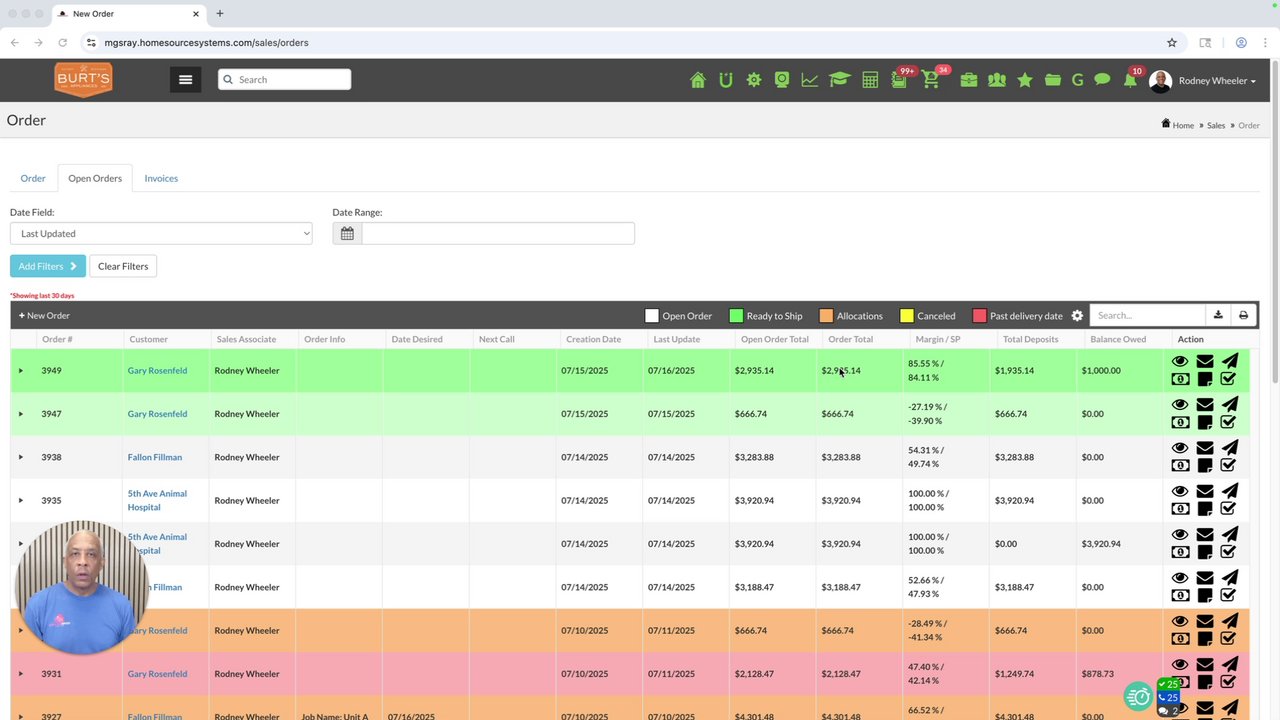Open the line chart reports icon
The image size is (1280, 720).
809,80
